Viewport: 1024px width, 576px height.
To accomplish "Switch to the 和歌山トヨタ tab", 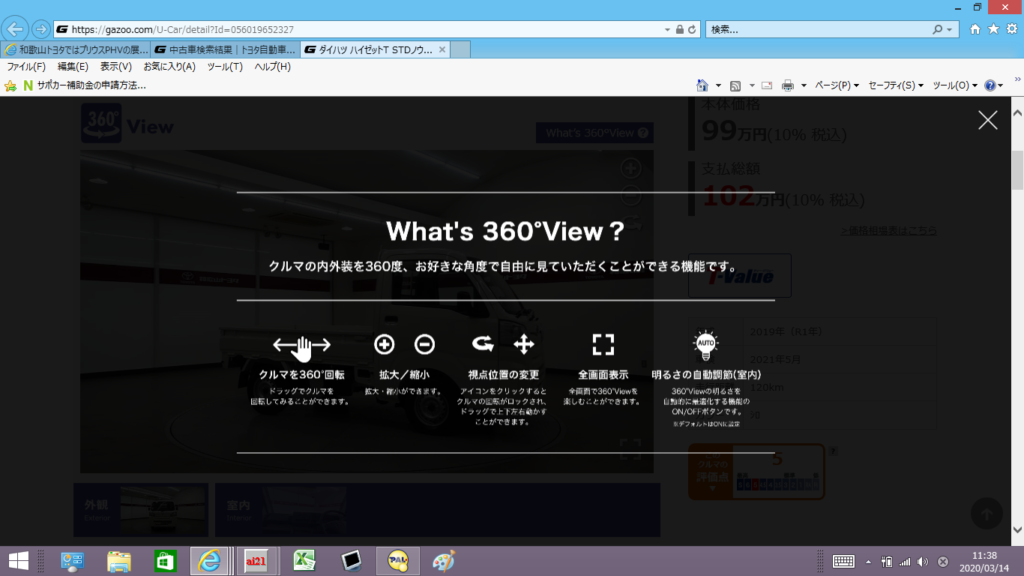I will click(76, 50).
